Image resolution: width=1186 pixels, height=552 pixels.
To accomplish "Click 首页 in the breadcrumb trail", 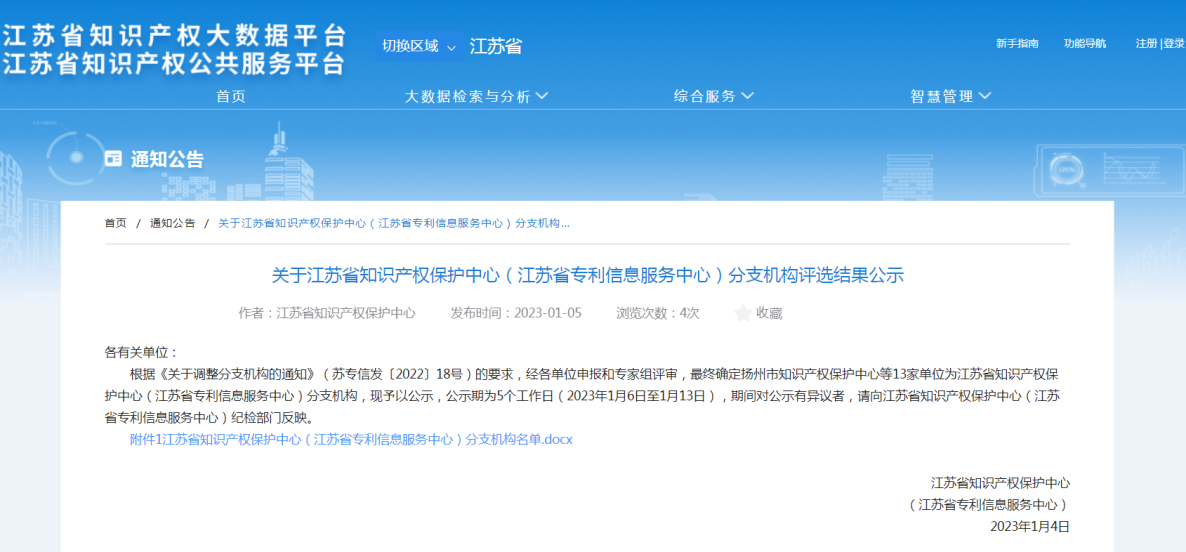I will pos(116,223).
